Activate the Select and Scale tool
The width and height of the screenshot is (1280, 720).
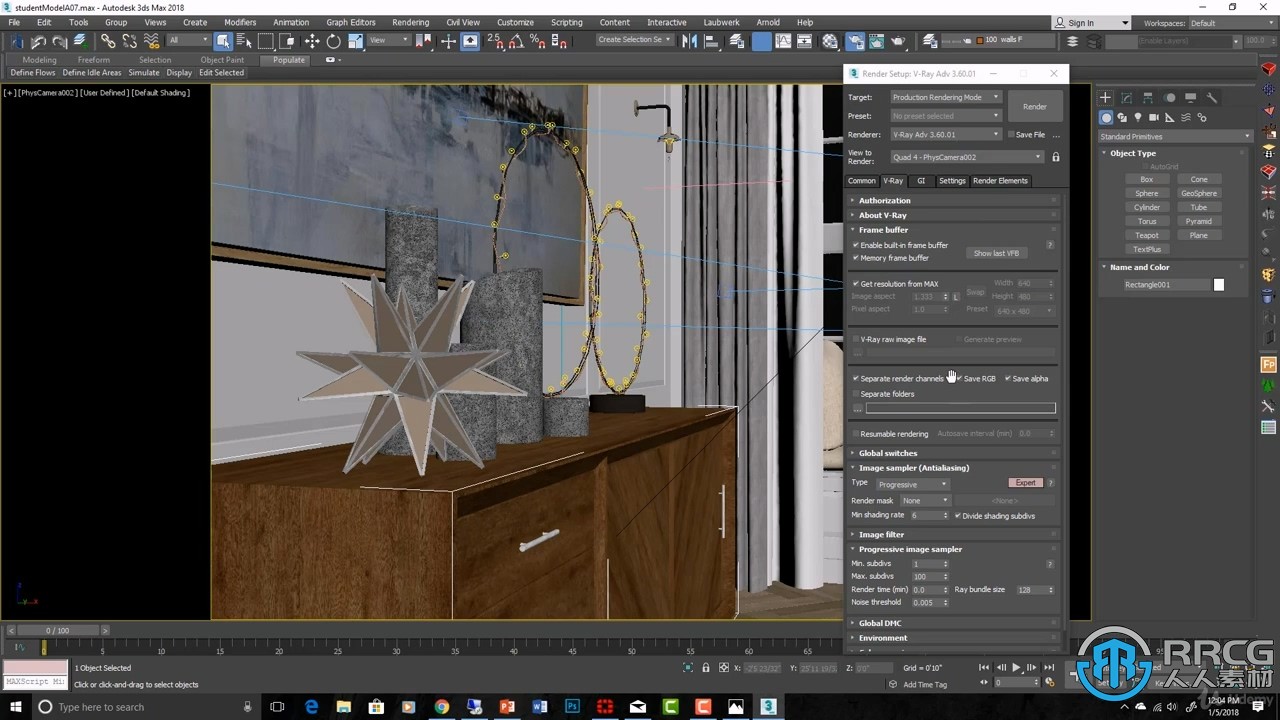click(x=356, y=41)
